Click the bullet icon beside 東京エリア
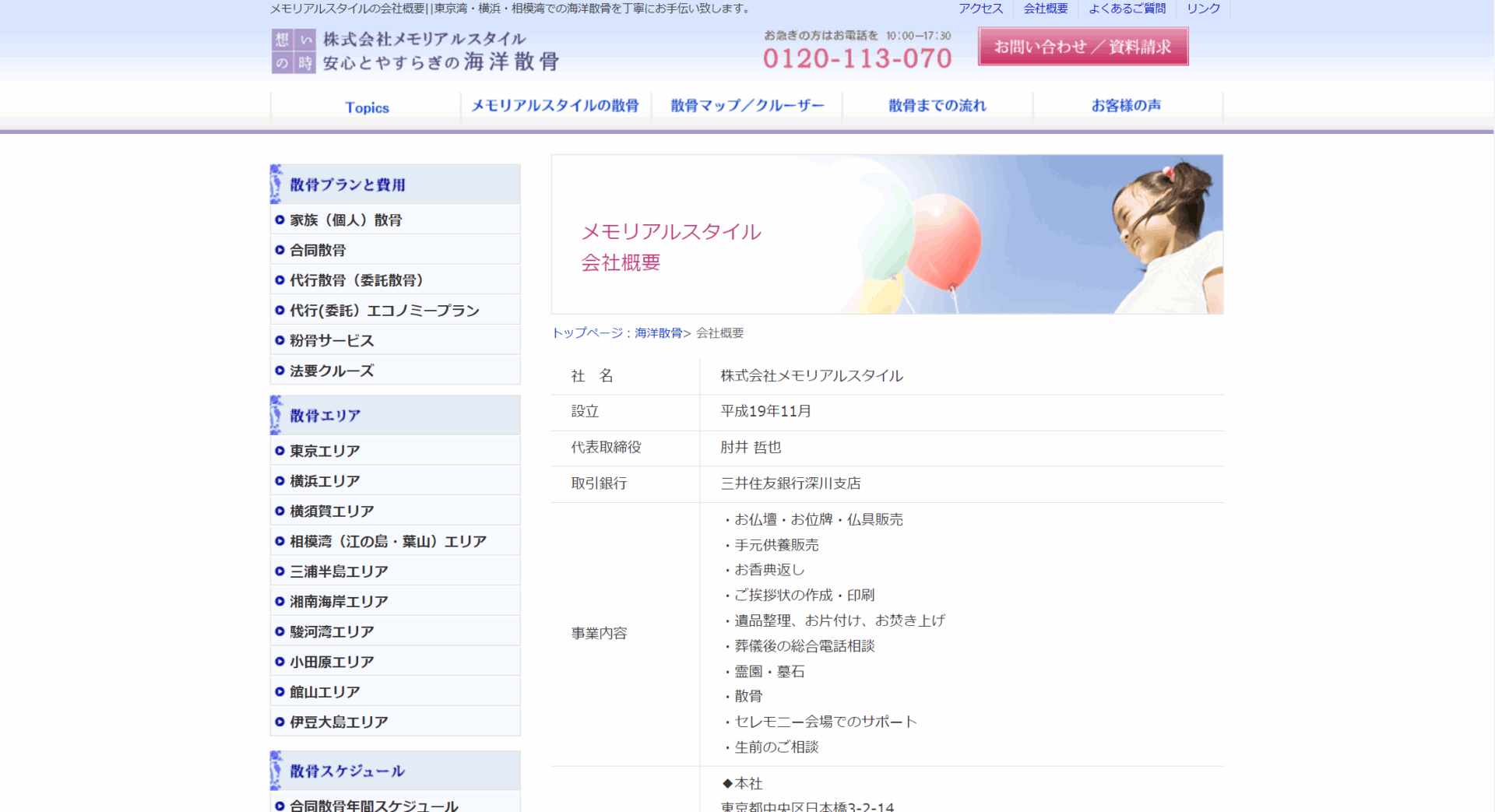 280,451
